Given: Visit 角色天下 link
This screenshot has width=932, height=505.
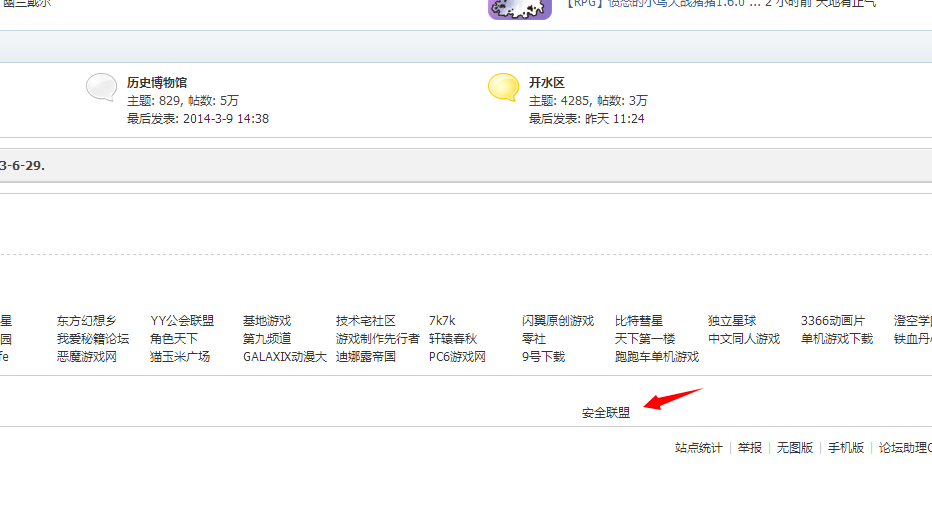Looking at the screenshot, I should (174, 339).
